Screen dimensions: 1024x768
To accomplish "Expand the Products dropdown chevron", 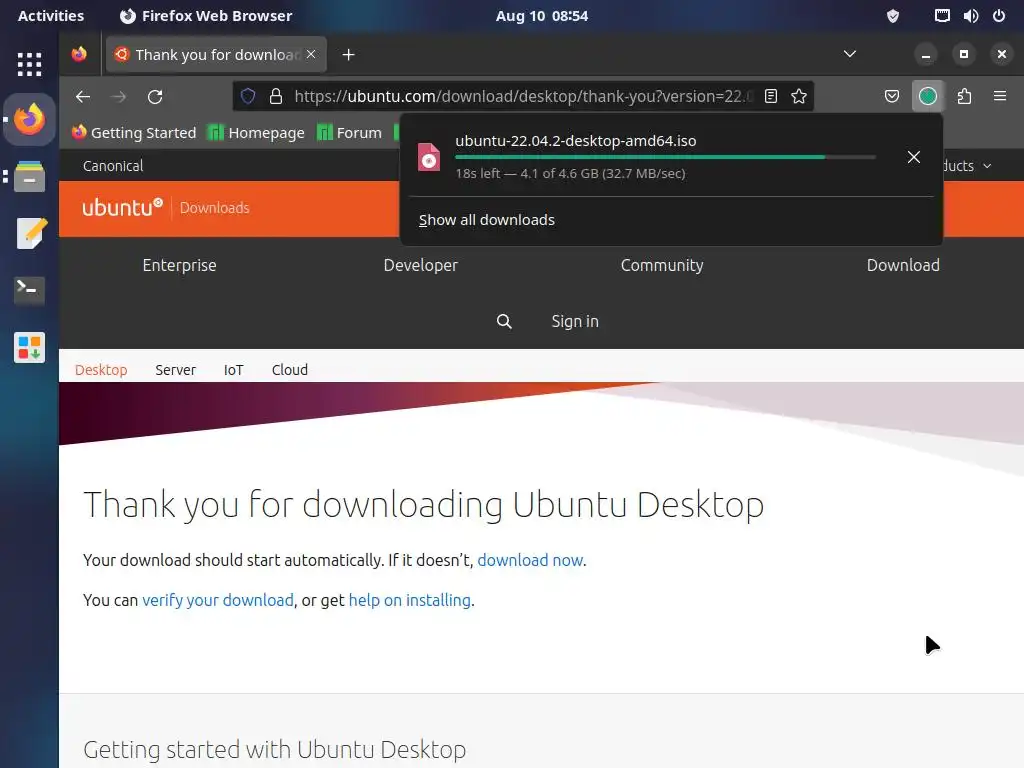I will click(x=987, y=166).
